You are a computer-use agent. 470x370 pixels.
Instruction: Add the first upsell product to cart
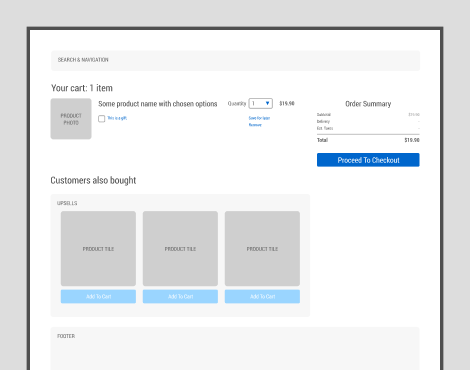[x=98, y=296]
